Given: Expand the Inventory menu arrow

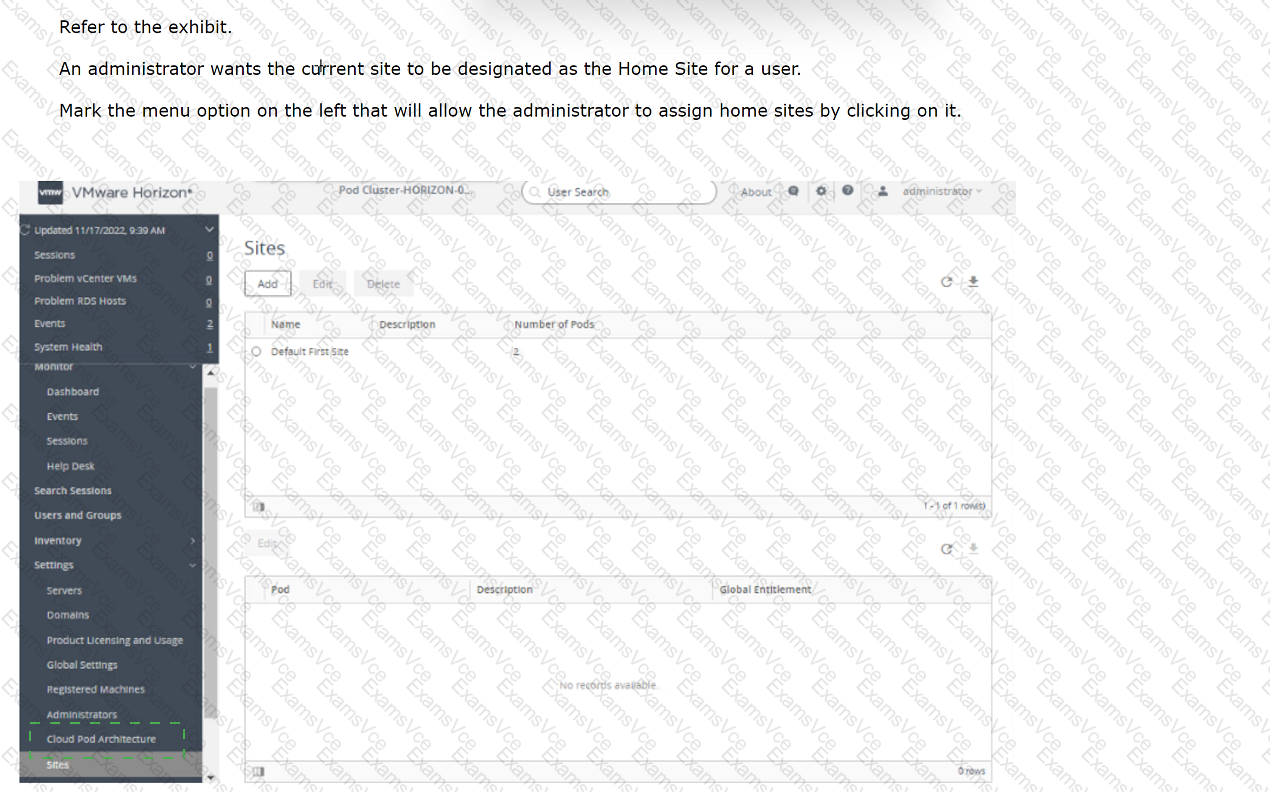Looking at the screenshot, I should [x=193, y=541].
